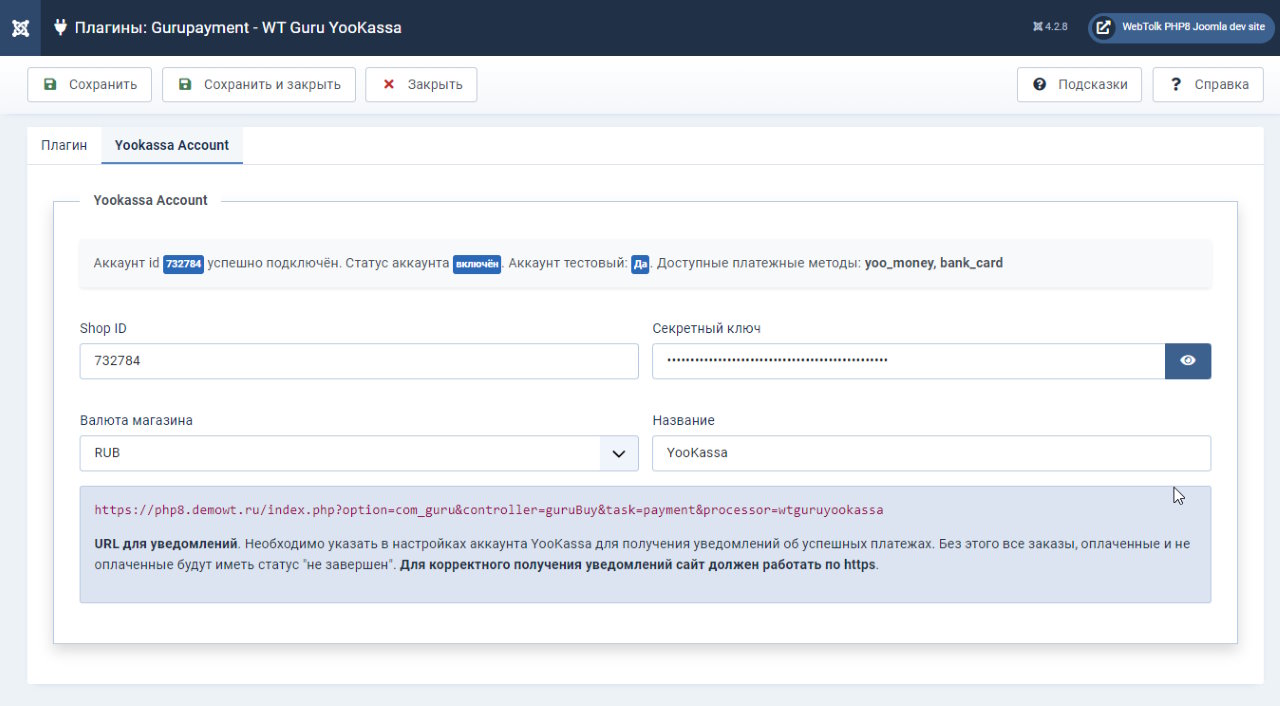Screen dimensions: 1280x706
Task: Open the Подсказки tips button
Action: point(1080,85)
